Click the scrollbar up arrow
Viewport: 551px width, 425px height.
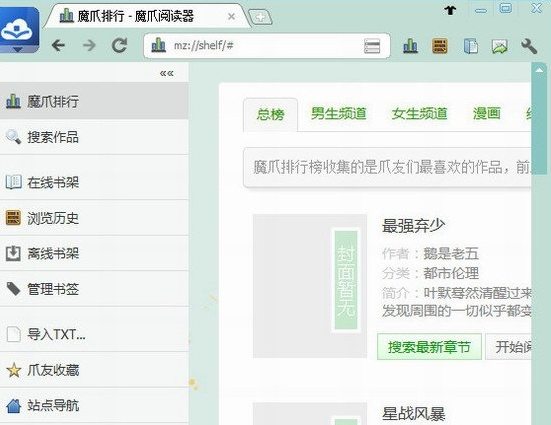[x=539, y=70]
